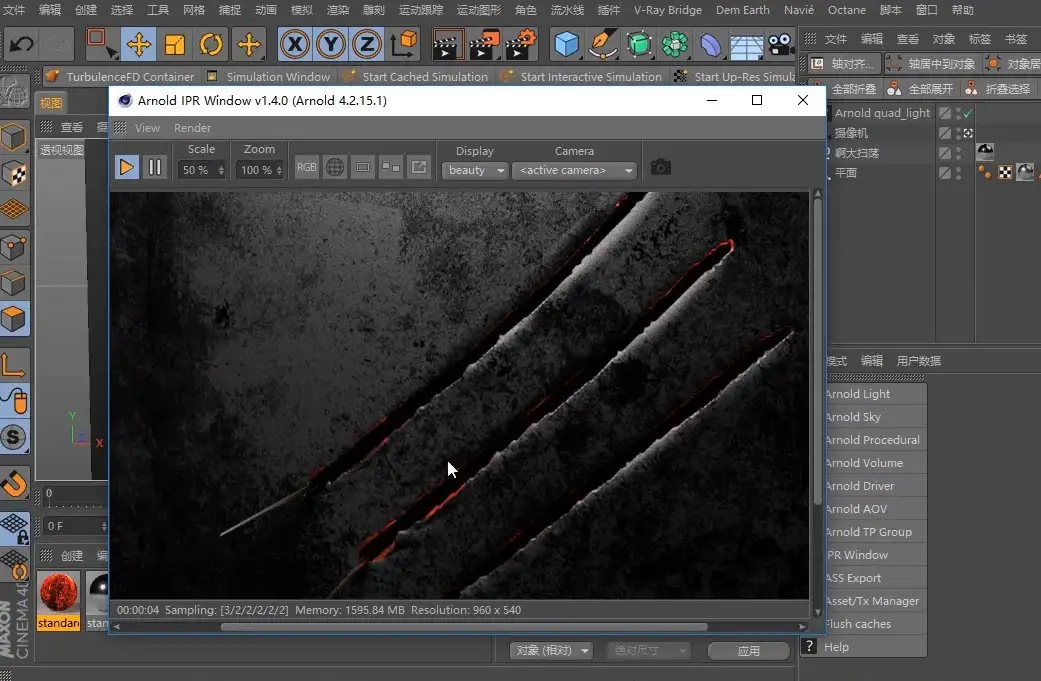Click the Zoom 100% stepper arrows
1041x681 pixels.
point(279,171)
